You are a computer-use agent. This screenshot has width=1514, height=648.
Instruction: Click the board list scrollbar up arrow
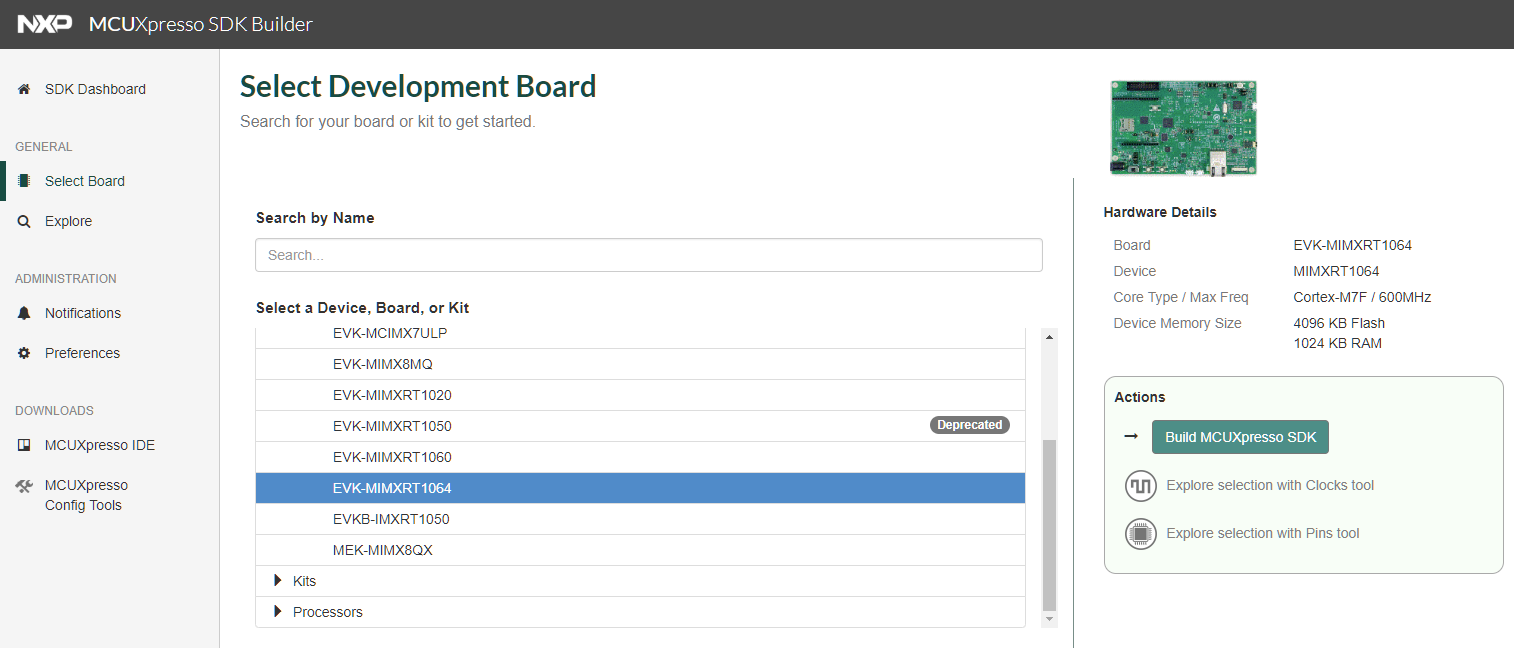(1049, 337)
